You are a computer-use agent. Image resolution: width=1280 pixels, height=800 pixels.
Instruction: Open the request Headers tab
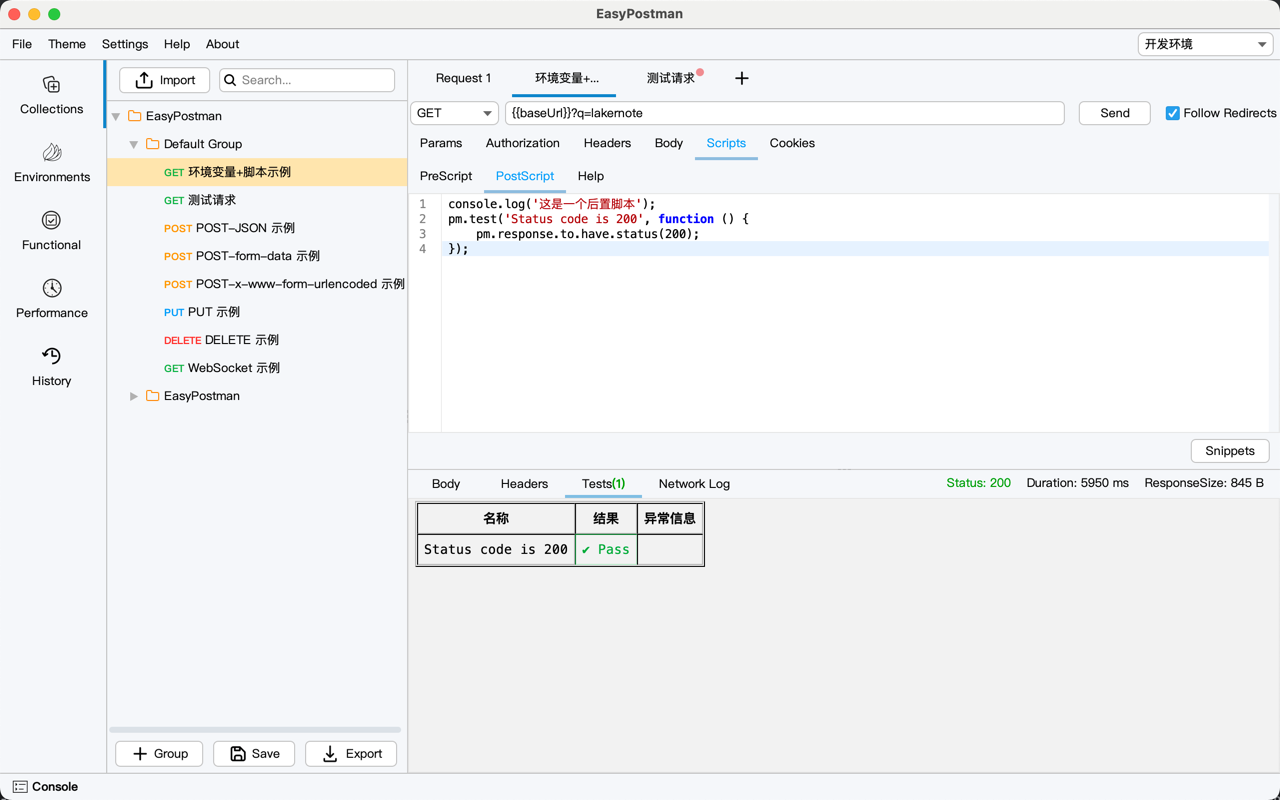tap(607, 143)
